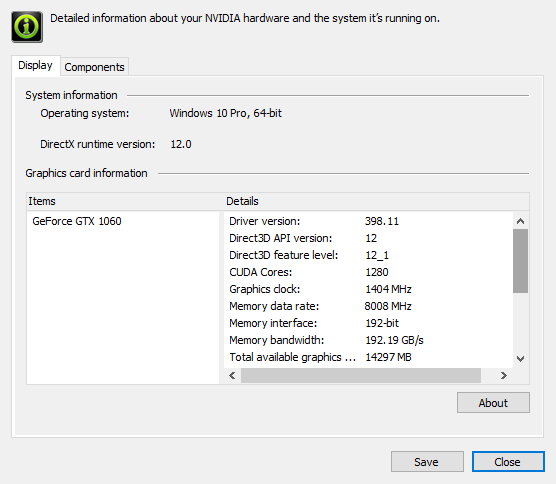Click Windows 10 Pro, 64-bit text

(x=226, y=113)
